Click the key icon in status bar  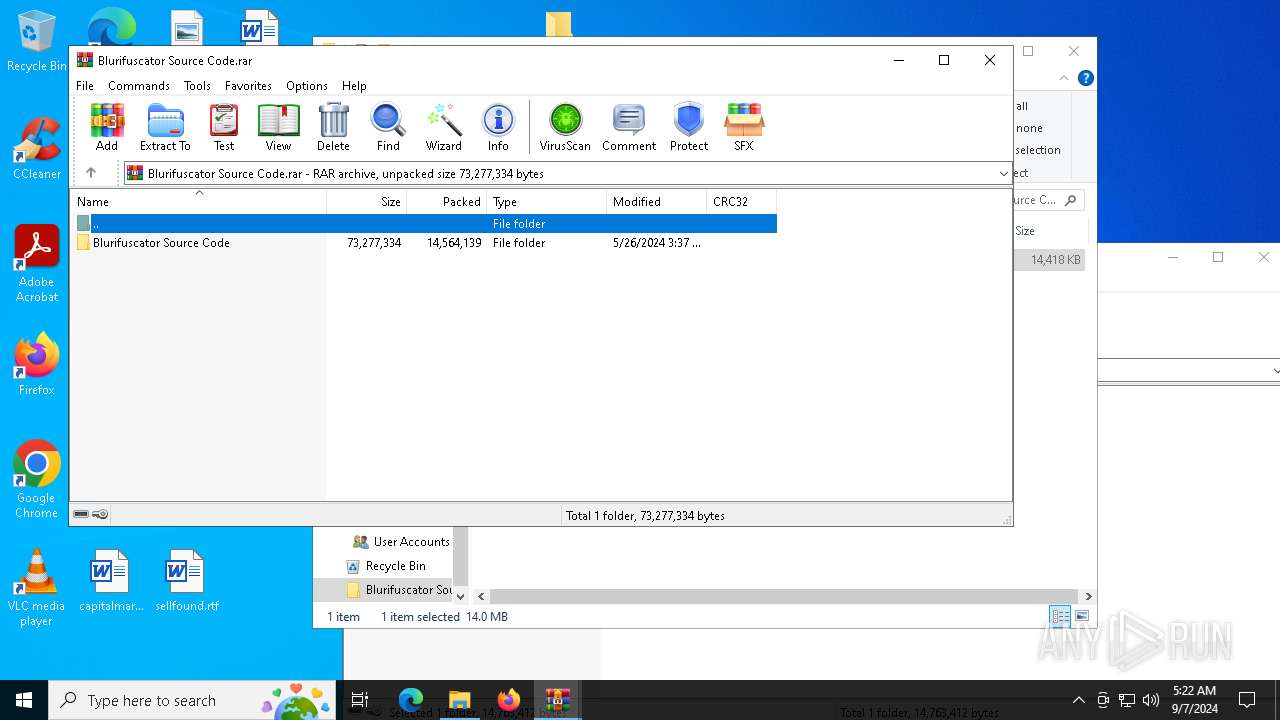pos(100,515)
